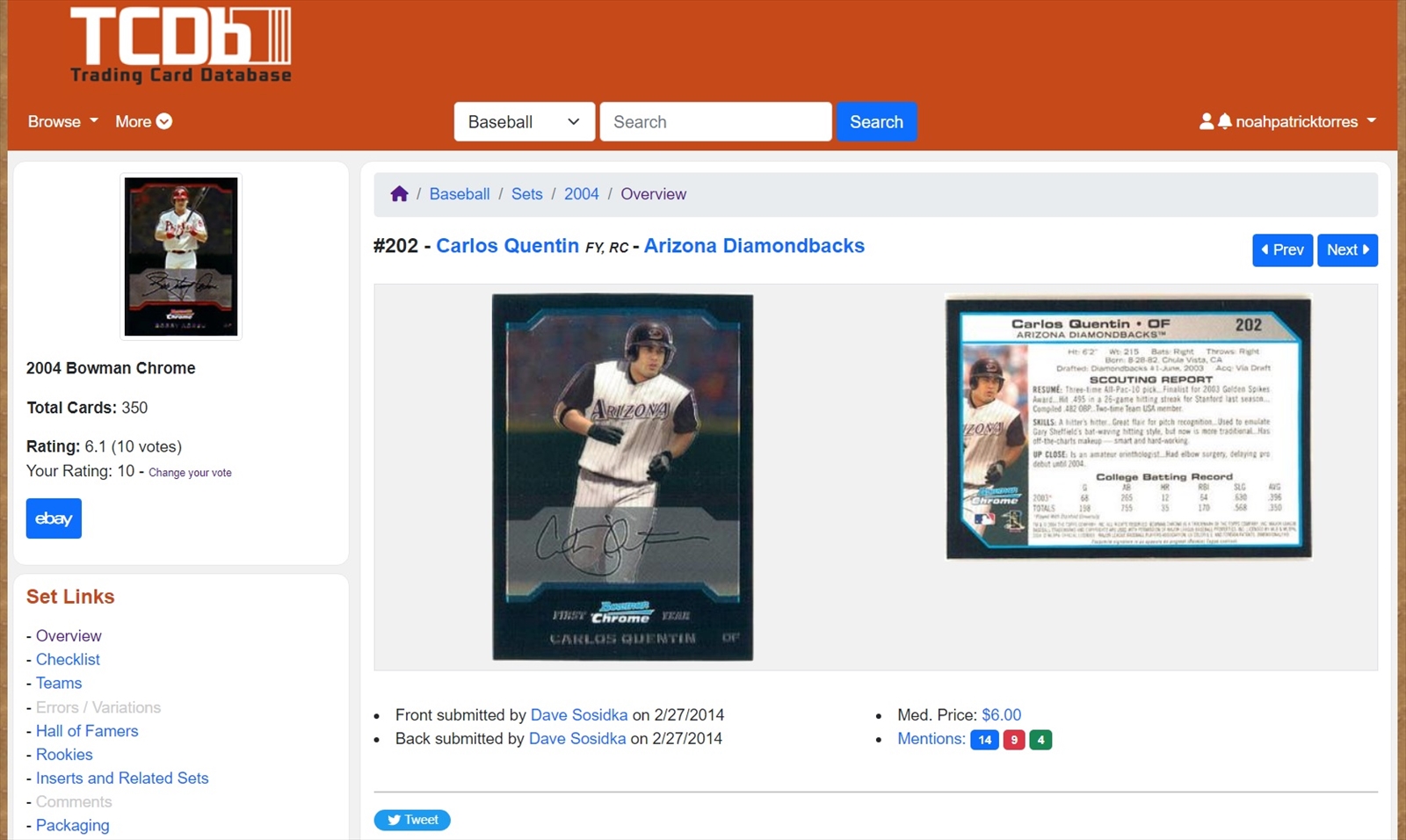
Task: Click the Rating: 6.1 (10 votes) text
Action: [x=104, y=446]
